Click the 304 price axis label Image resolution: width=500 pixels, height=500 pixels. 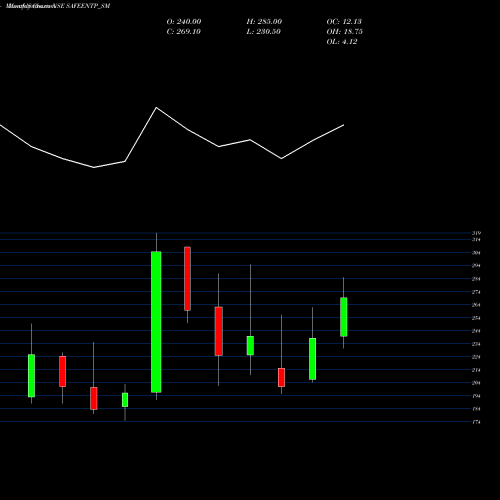point(476,253)
